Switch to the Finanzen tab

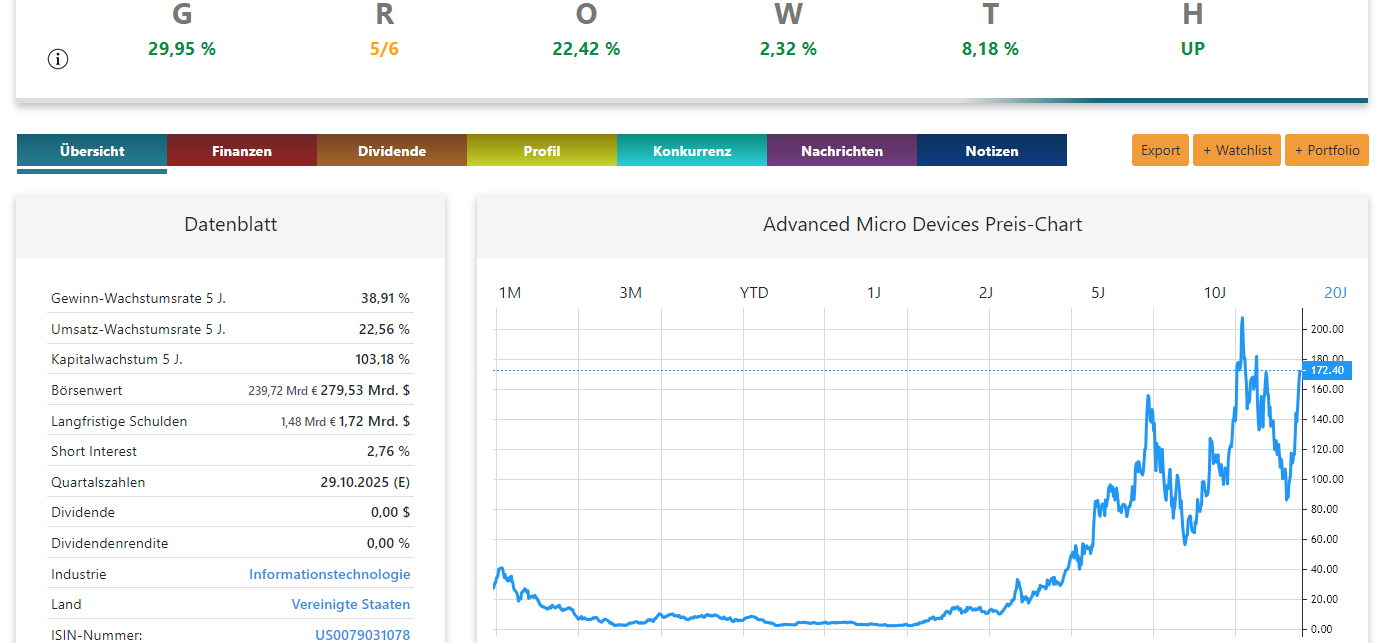click(x=242, y=151)
